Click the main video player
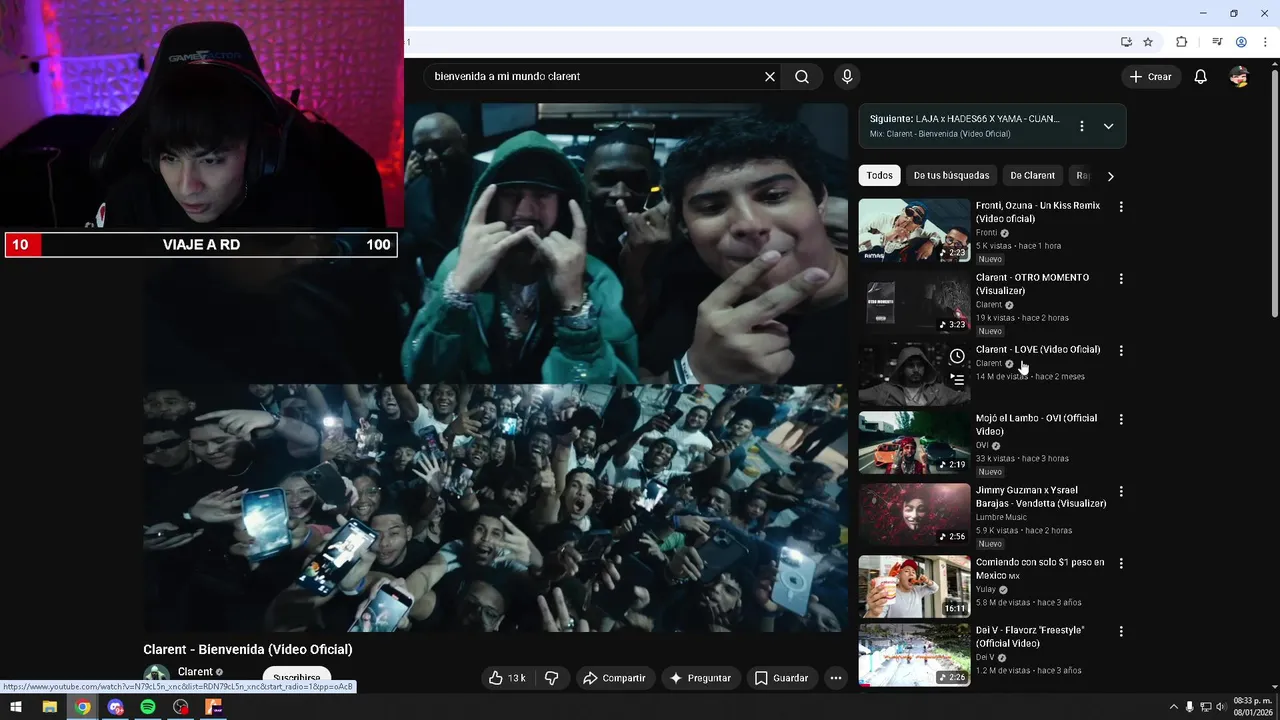Image resolution: width=1280 pixels, height=720 pixels. (495, 368)
